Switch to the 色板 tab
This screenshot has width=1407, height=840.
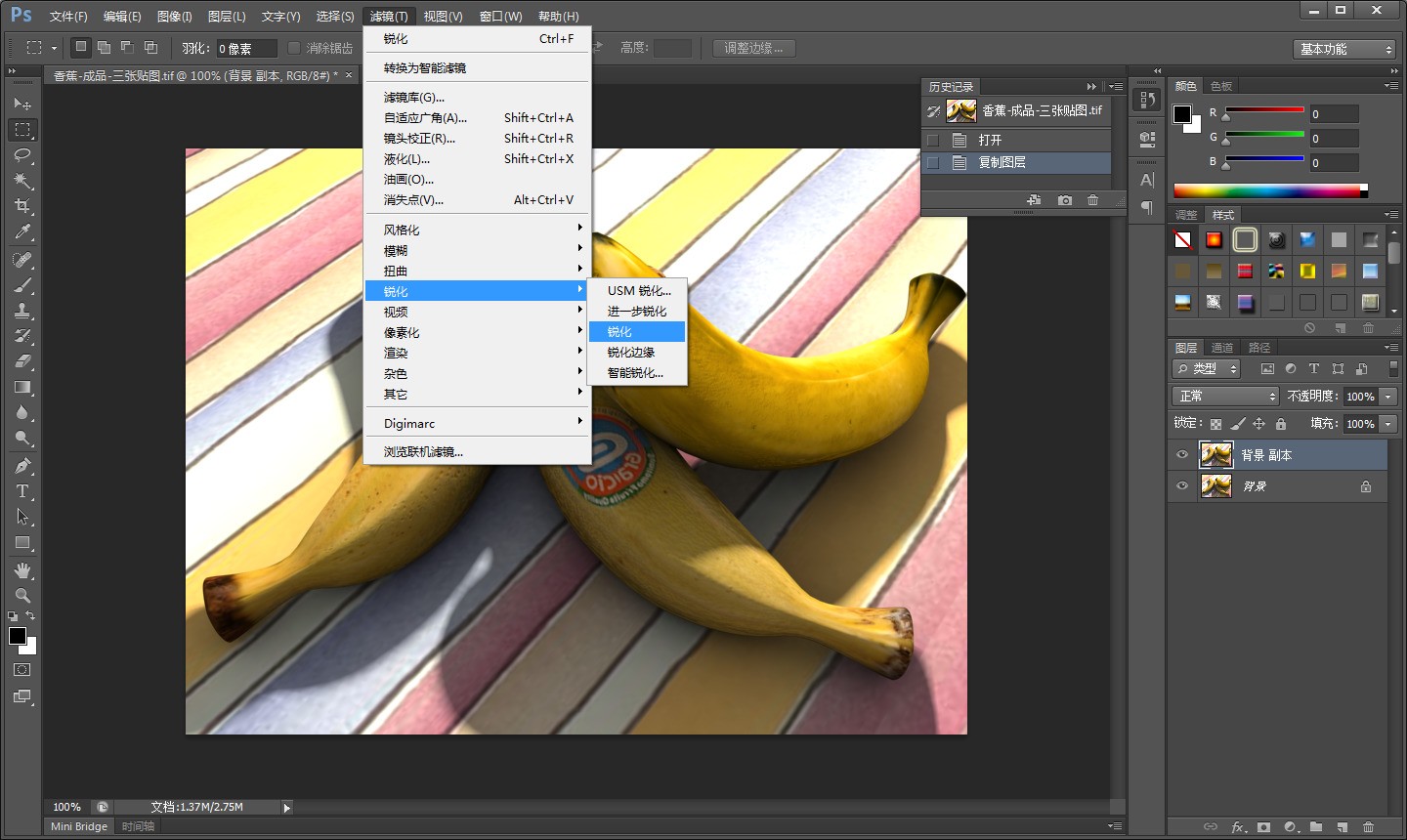coord(1221,86)
